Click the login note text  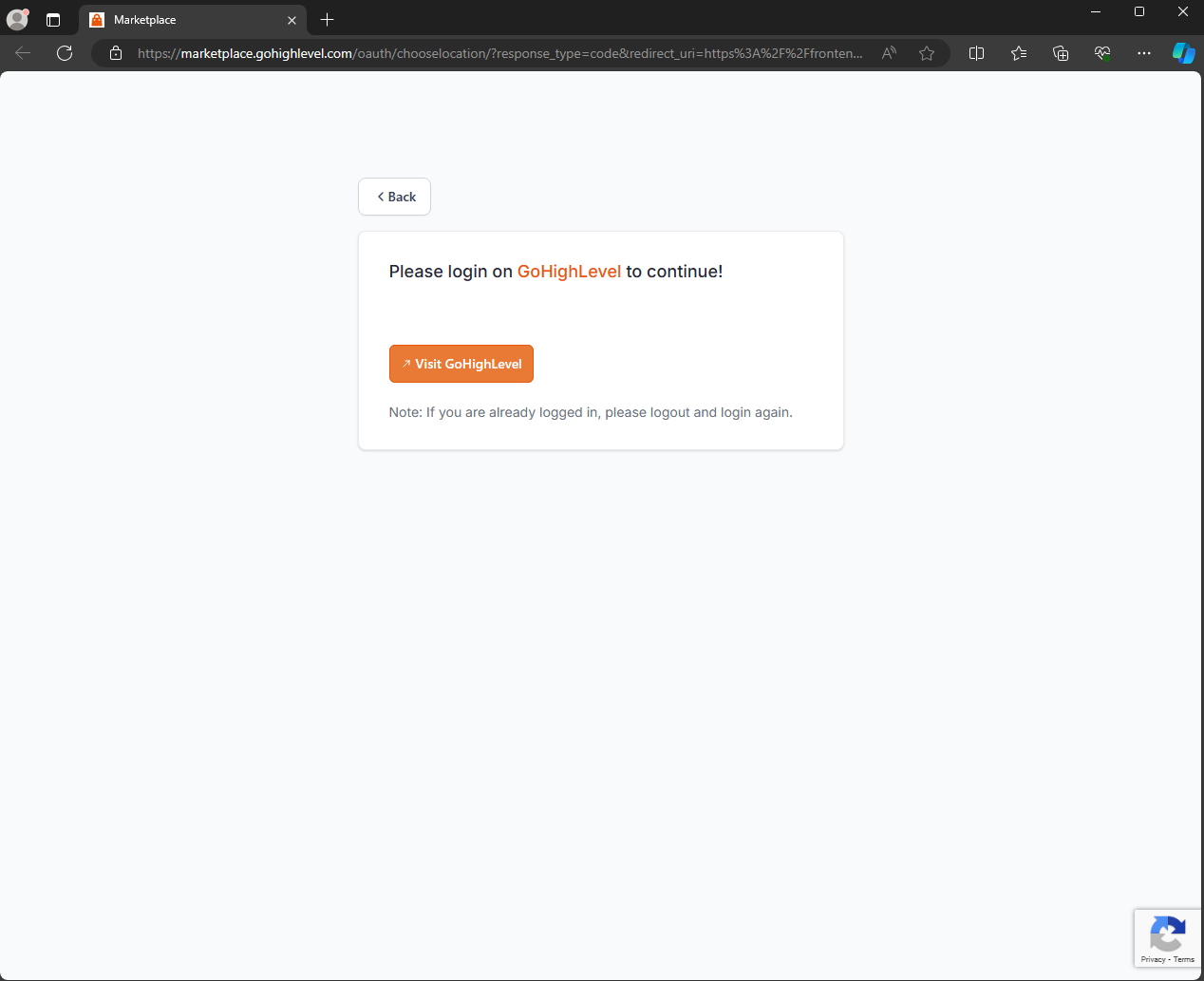(x=591, y=412)
